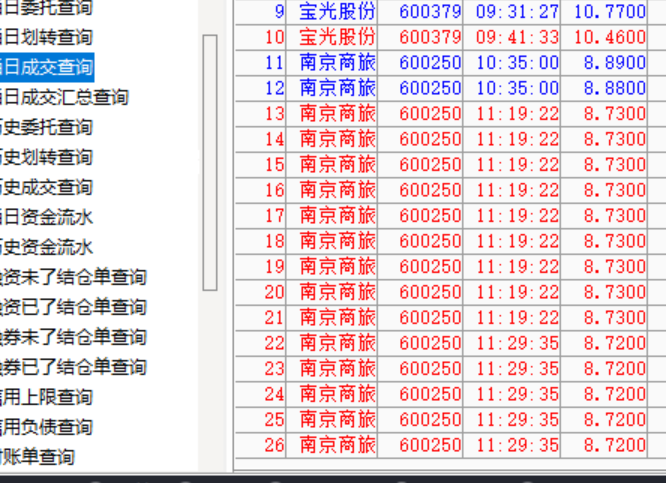
Task: Open 融券未了结仓单查询 entry
Action: pyautogui.click(x=73, y=337)
